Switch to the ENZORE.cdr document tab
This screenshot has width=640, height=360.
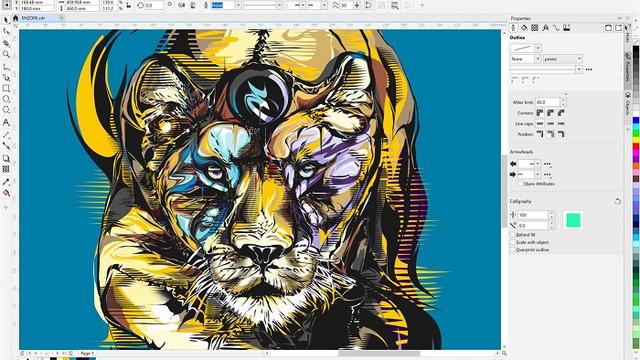33,18
